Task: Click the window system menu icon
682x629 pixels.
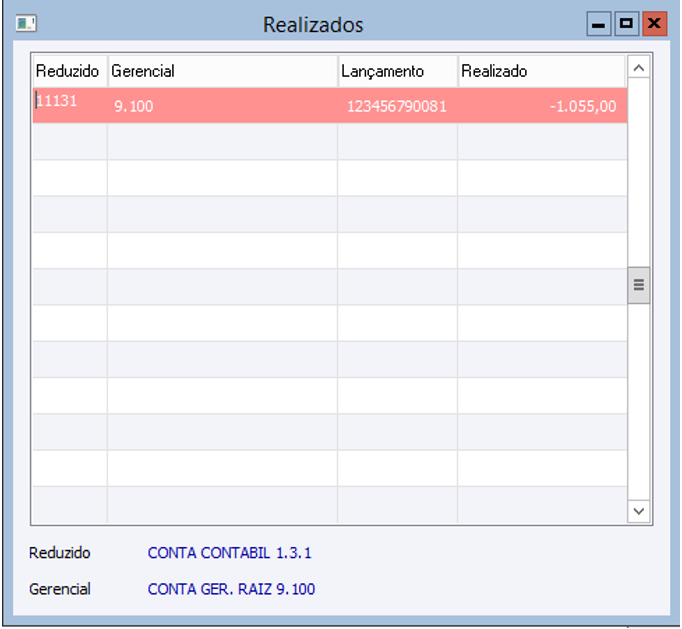Action: 26,23
